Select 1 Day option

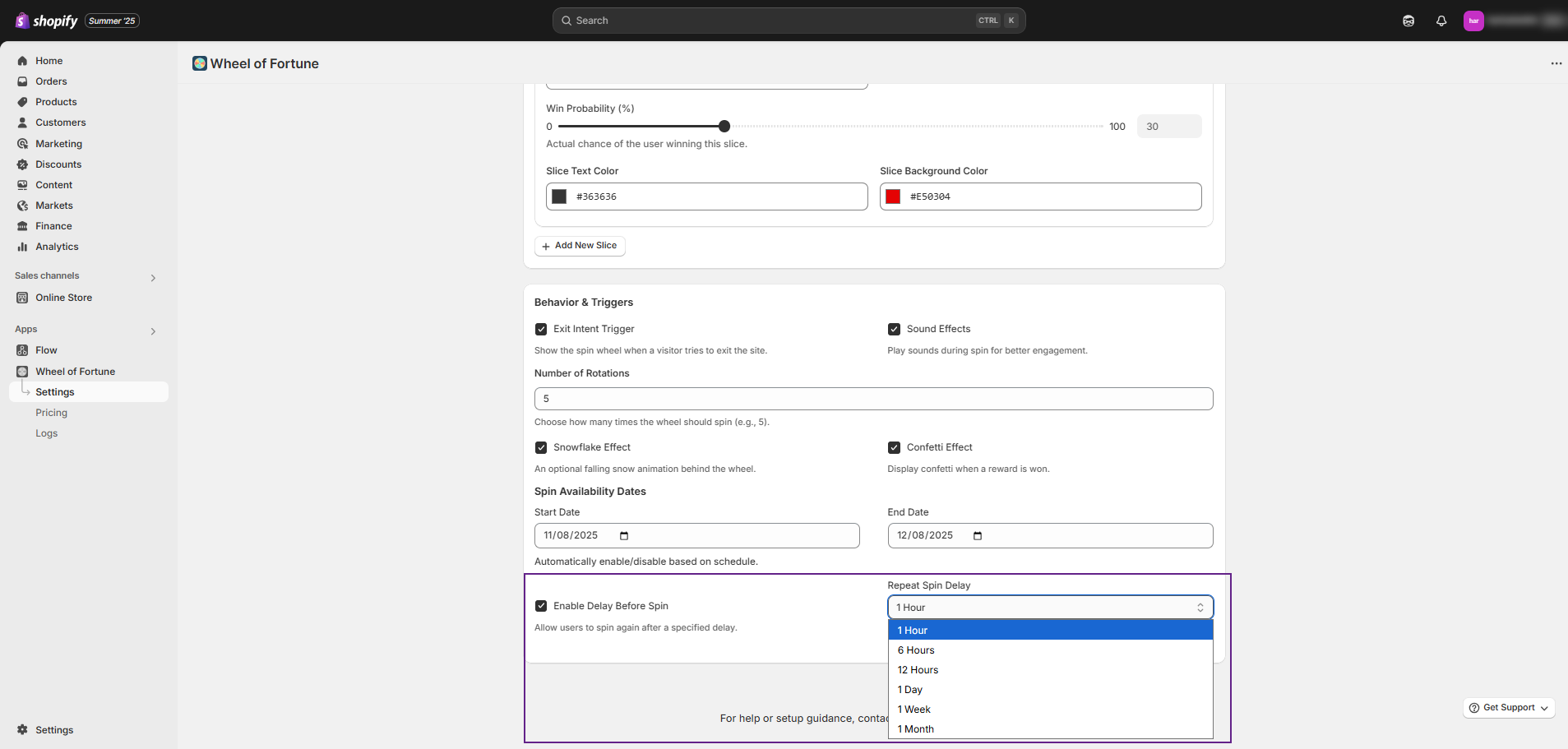click(1050, 690)
